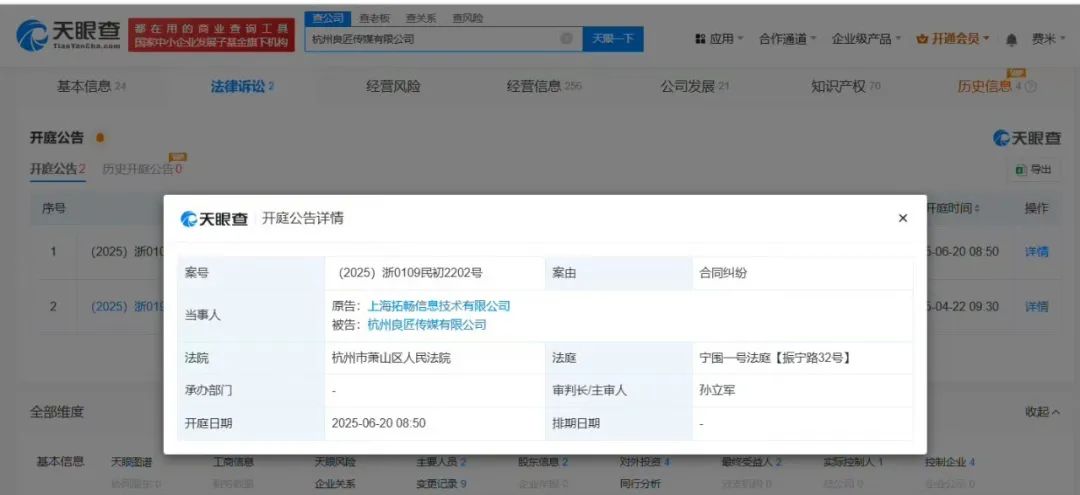Open the 经营风险 navigation tab
The image size is (1080, 495).
(393, 87)
